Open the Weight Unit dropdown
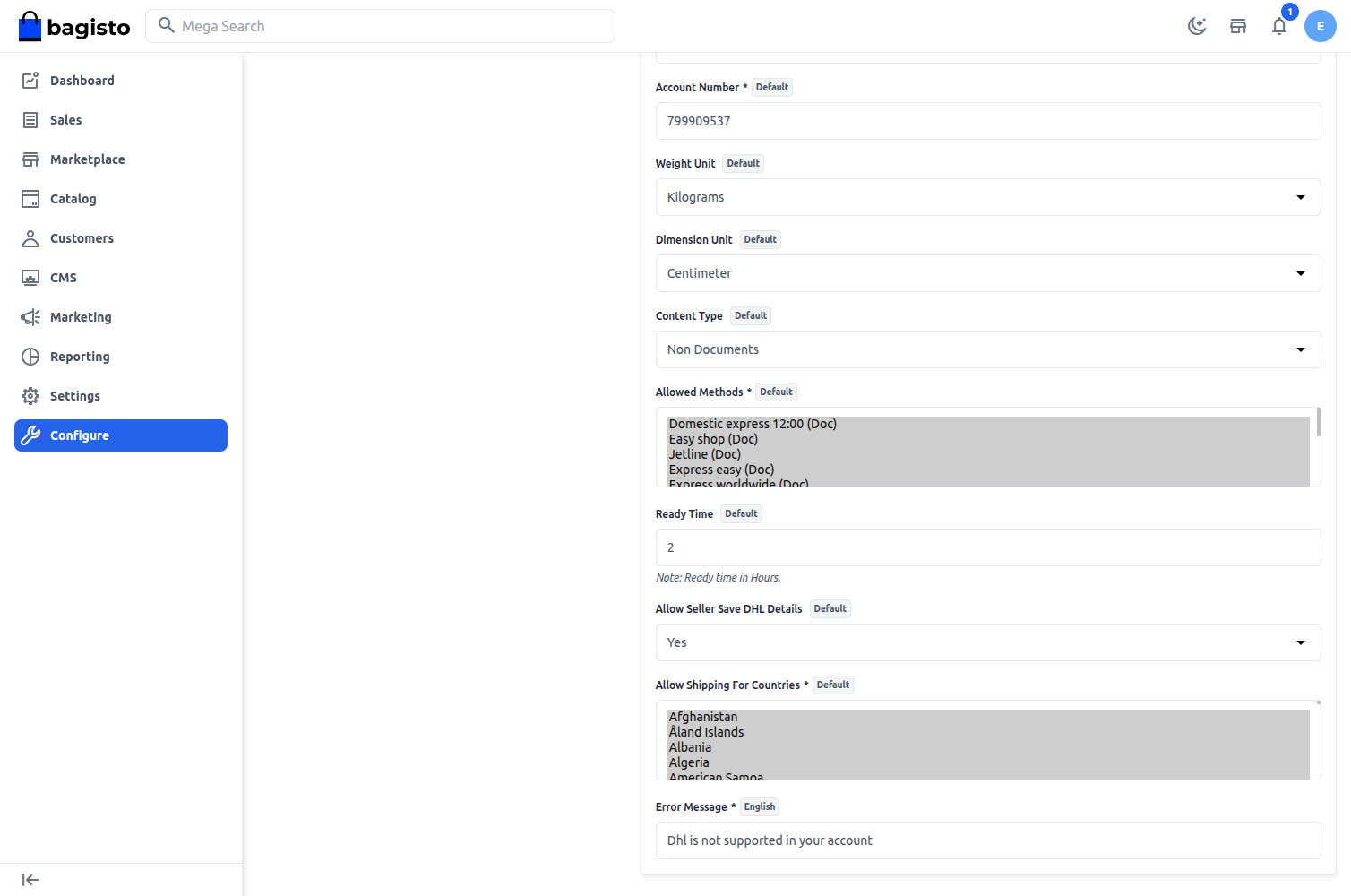 (987, 197)
